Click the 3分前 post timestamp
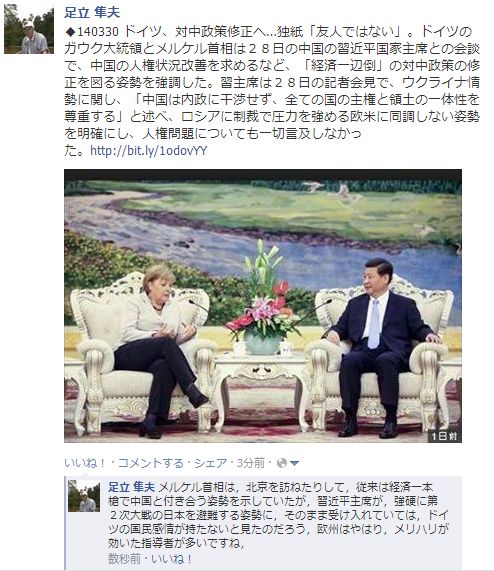494x571 pixels. (250, 463)
